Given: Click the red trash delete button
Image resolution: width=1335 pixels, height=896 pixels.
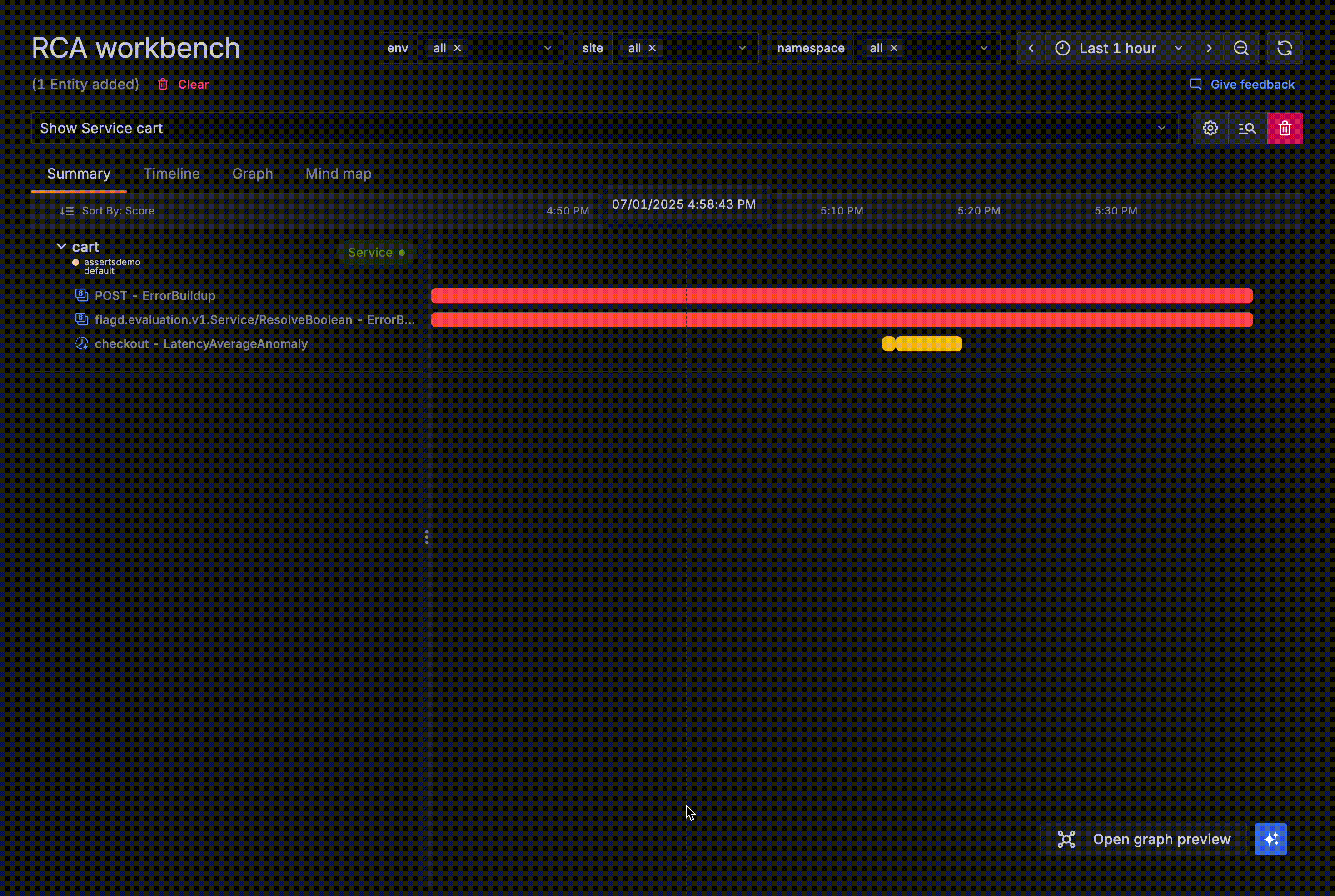Looking at the screenshot, I should point(1285,128).
